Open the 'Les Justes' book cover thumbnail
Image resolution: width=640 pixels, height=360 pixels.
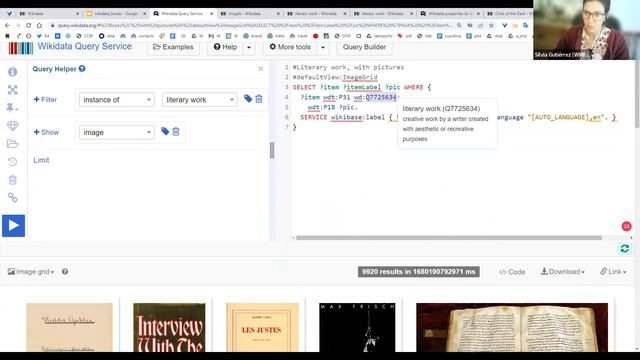tap(262, 327)
